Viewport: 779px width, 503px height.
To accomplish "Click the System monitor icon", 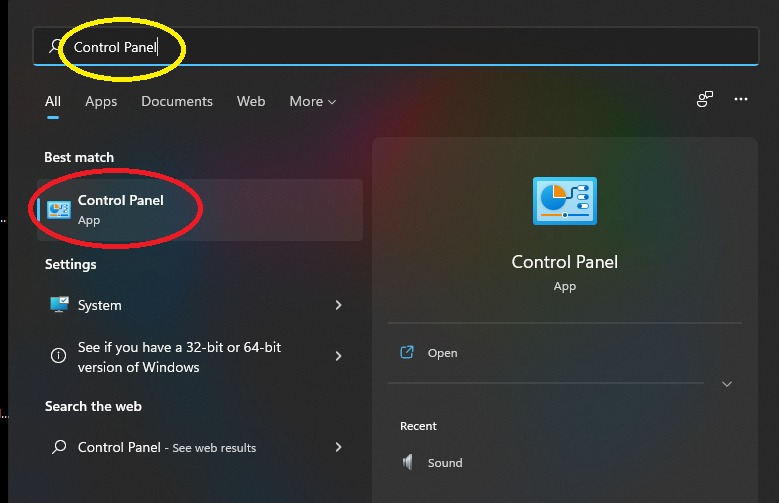I will (x=59, y=304).
